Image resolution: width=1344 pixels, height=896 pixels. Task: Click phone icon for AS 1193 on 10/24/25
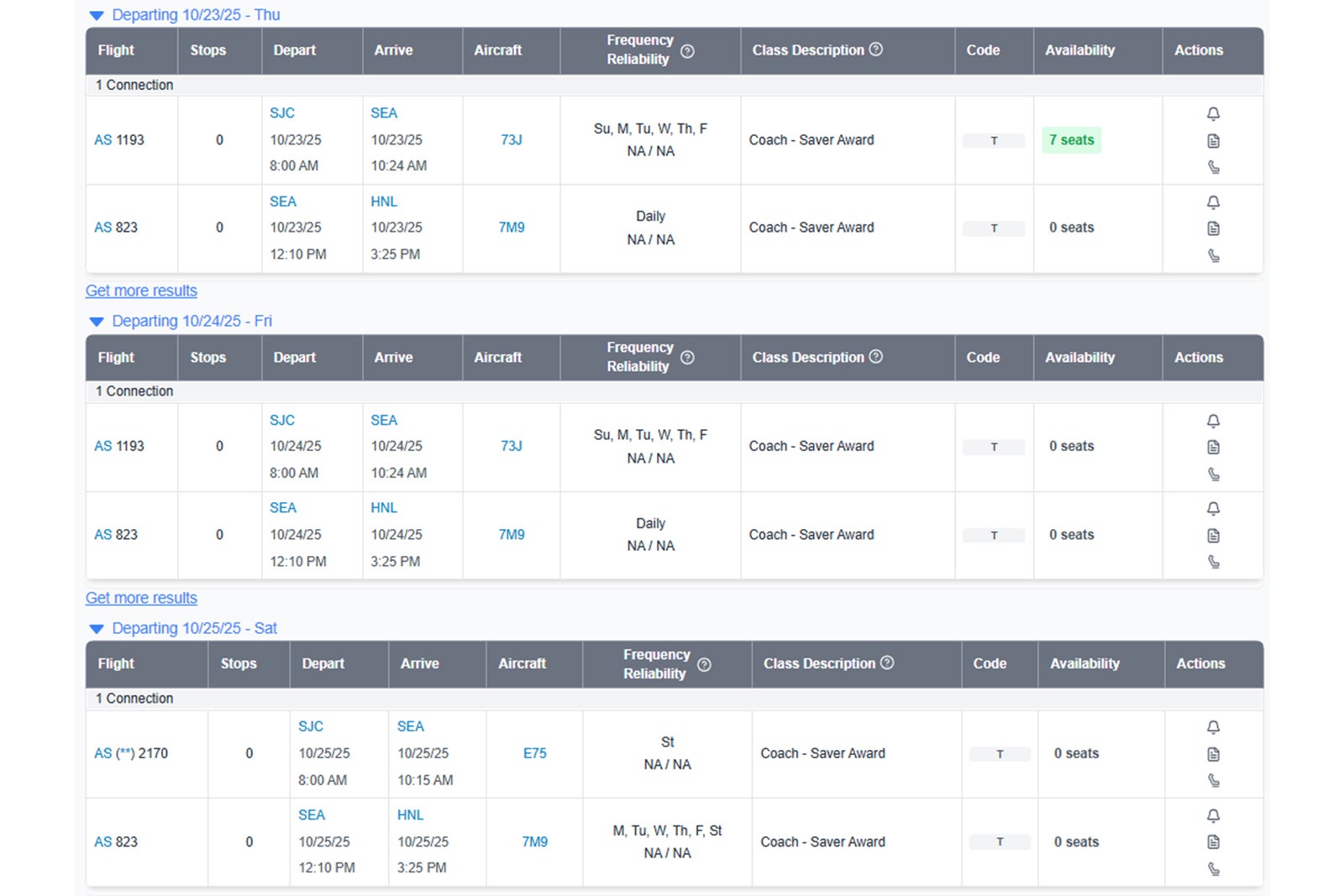coord(1213,474)
